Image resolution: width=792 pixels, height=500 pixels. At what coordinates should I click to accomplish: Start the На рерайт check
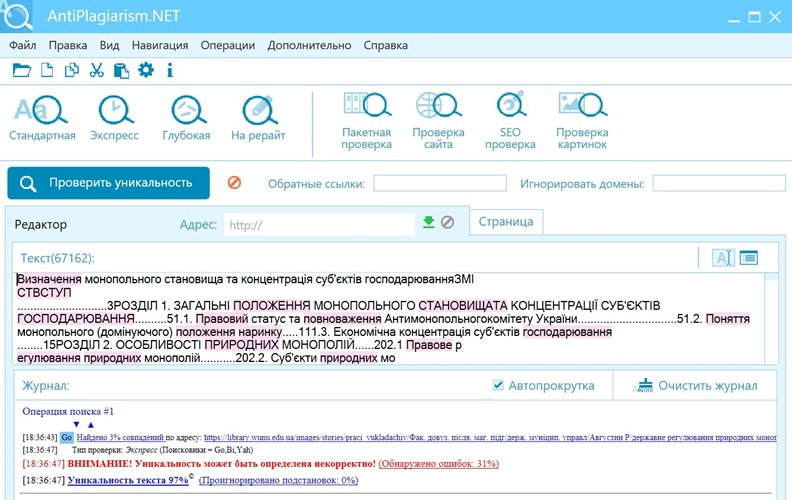pyautogui.click(x=258, y=119)
